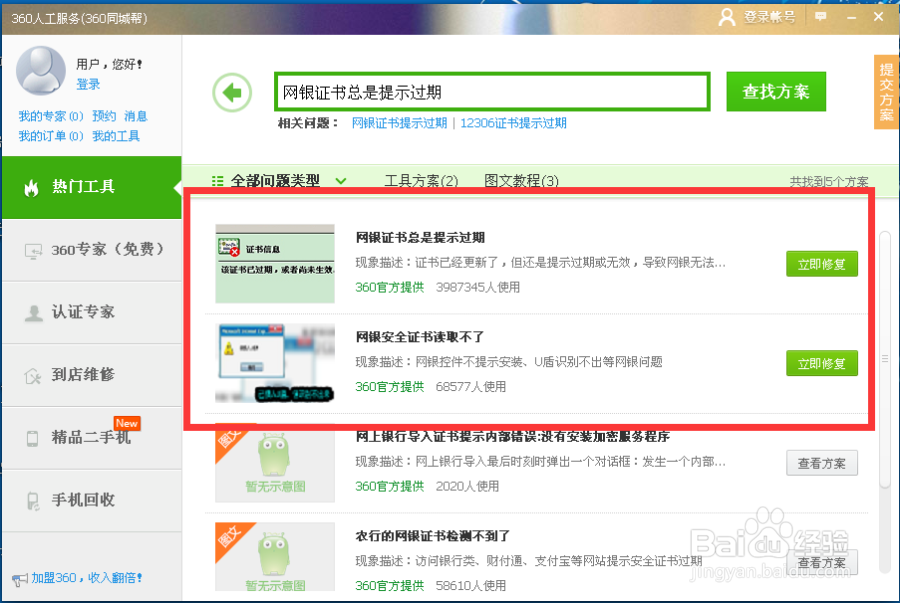Click the 查找方案 search button

(x=776, y=90)
